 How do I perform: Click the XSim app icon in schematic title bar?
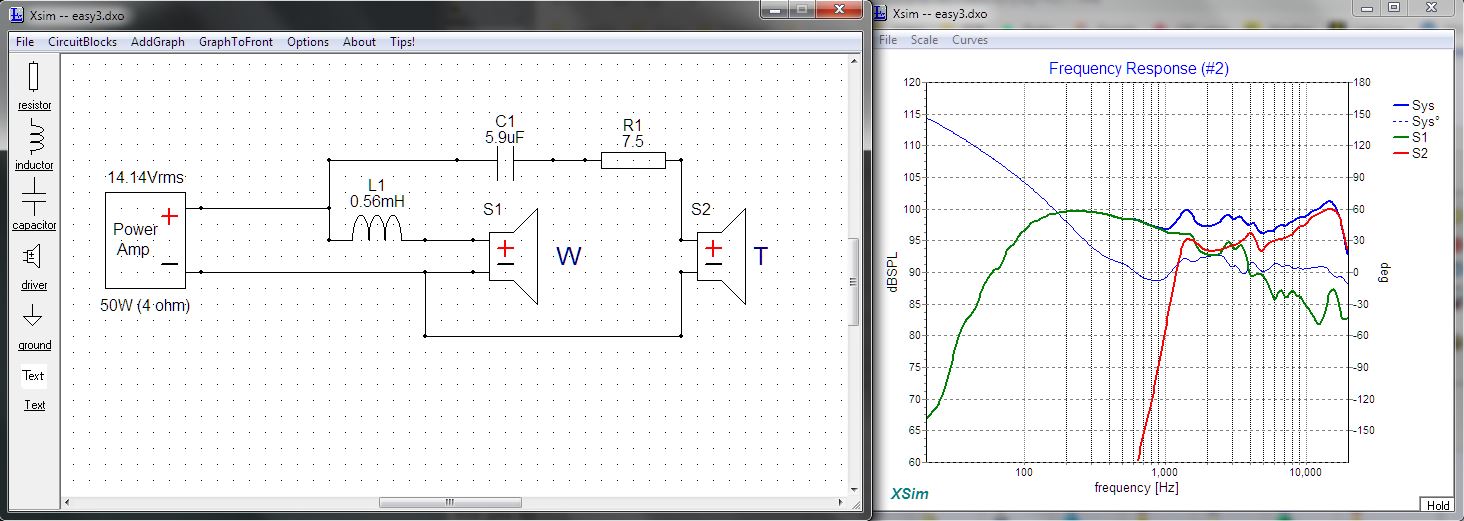click(x=18, y=15)
